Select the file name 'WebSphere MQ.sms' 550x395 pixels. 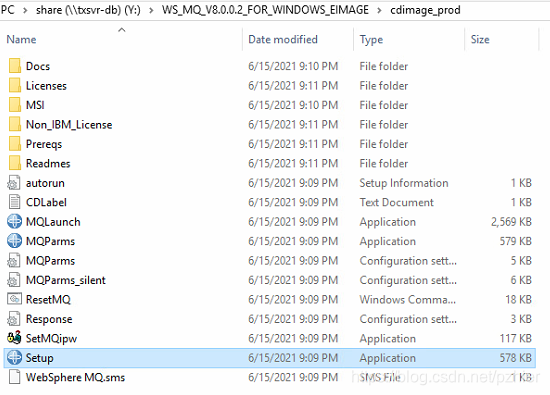(x=75, y=377)
